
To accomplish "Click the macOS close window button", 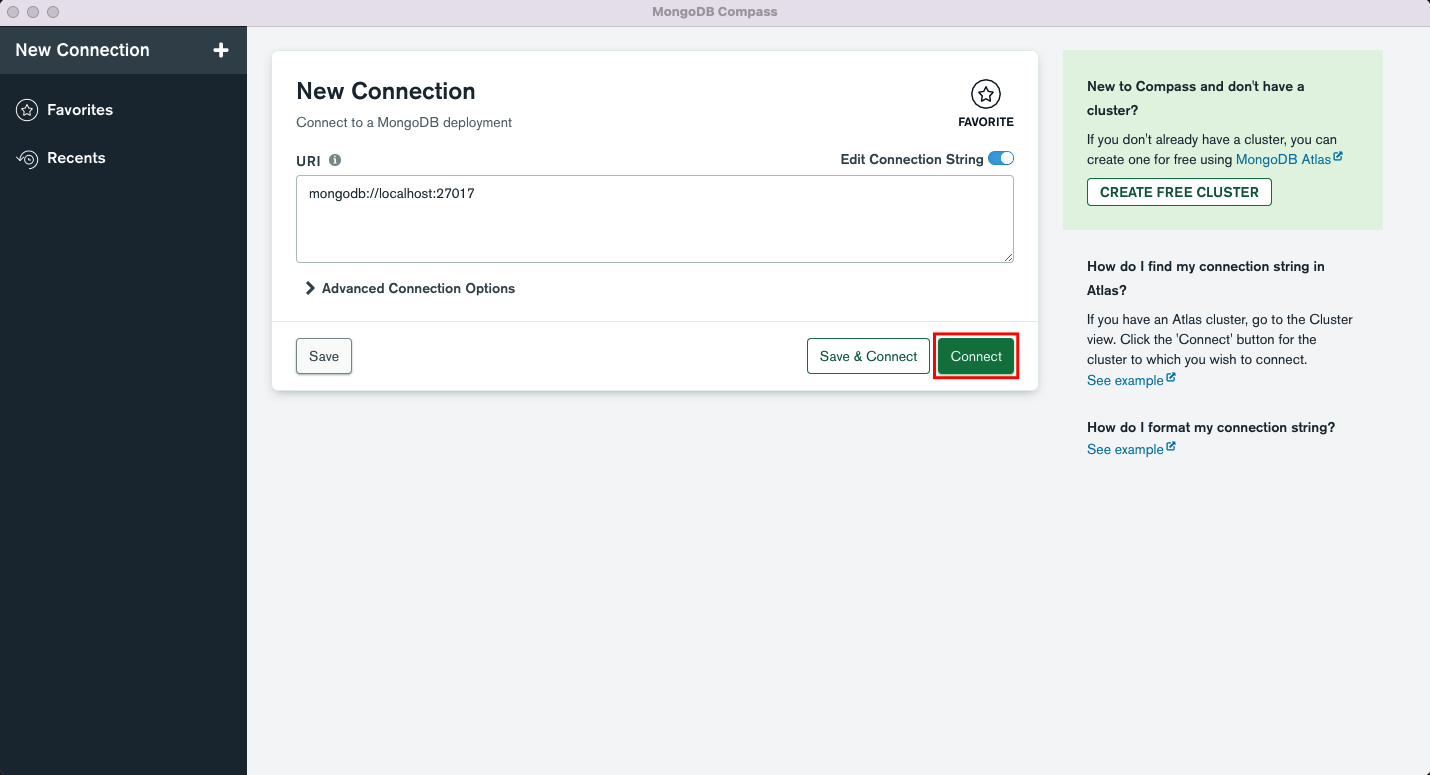I will pyautogui.click(x=14, y=12).
